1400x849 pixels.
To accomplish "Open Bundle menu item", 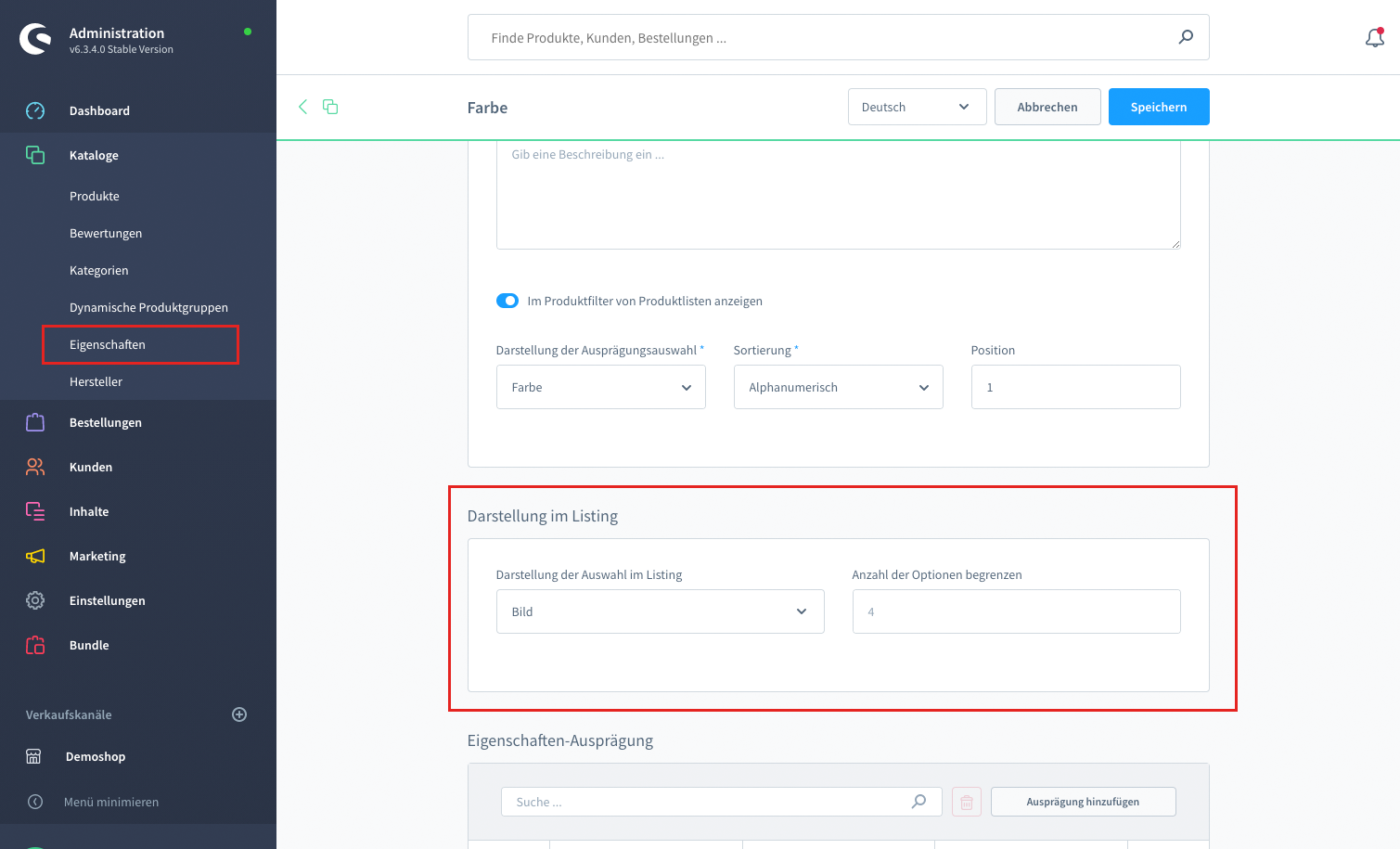I will [89, 645].
